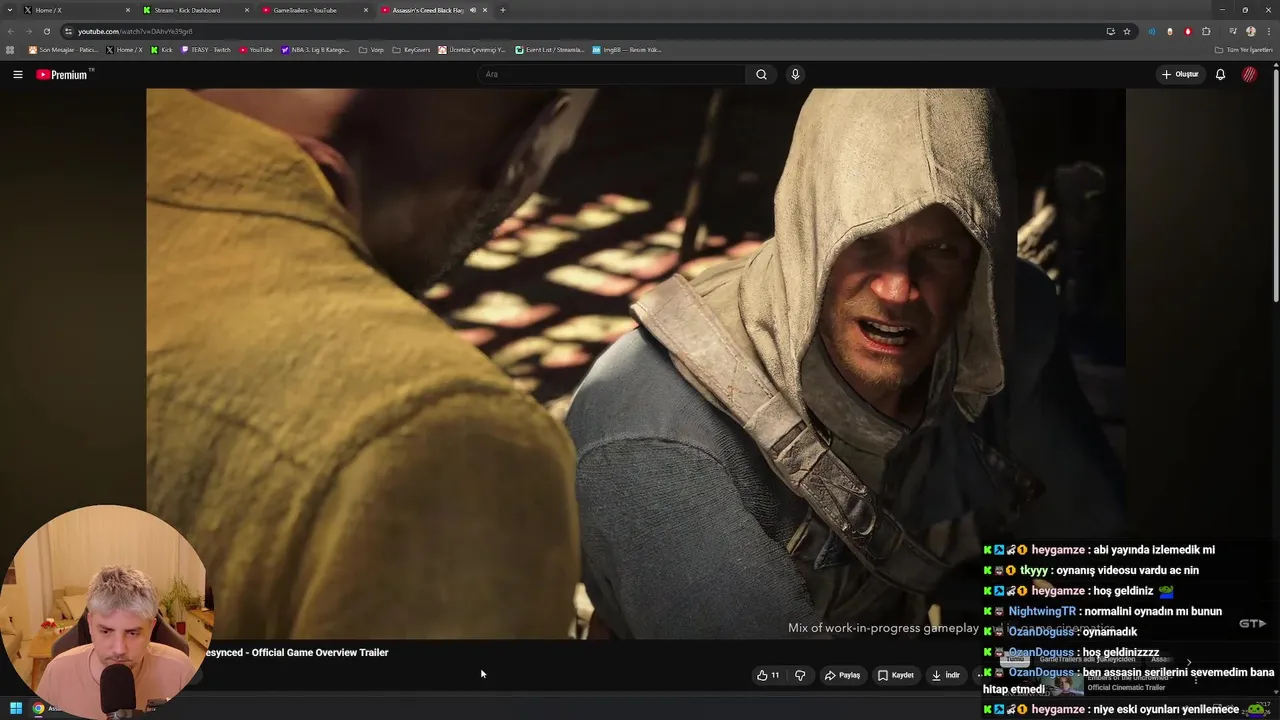This screenshot has height=720, width=1280.
Task: Click the YouTube Premium logo
Action: [x=64, y=74]
